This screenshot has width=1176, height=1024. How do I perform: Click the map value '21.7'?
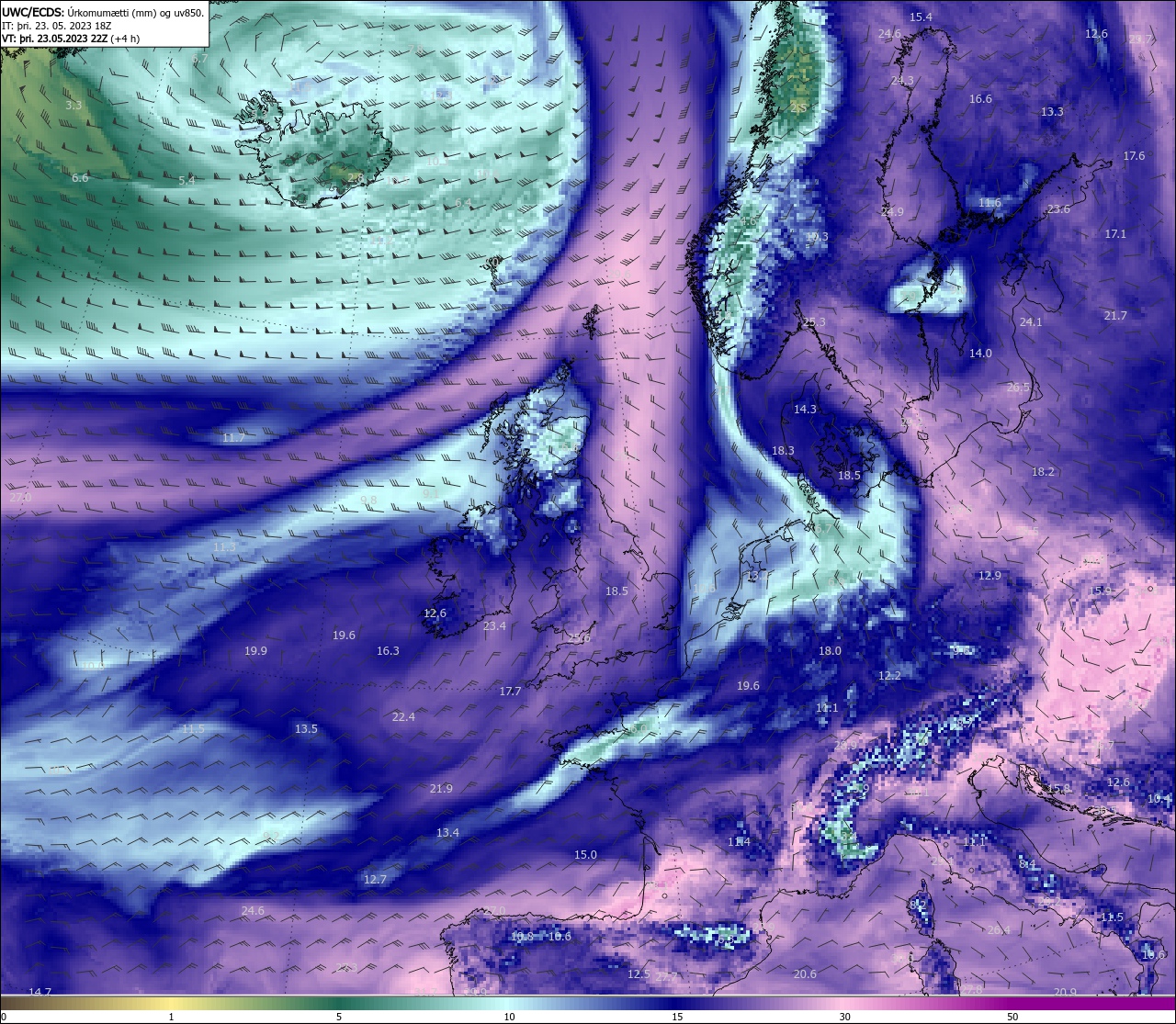coord(1114,316)
